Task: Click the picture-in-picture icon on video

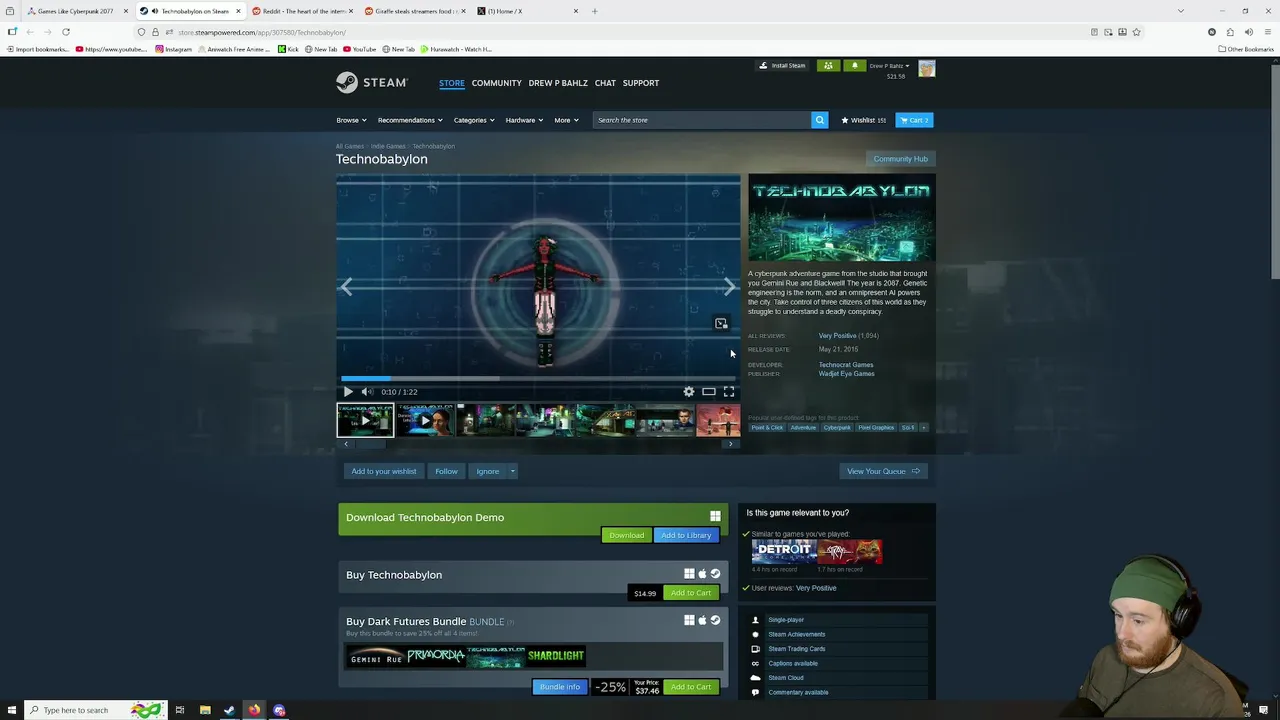Action: tap(721, 323)
